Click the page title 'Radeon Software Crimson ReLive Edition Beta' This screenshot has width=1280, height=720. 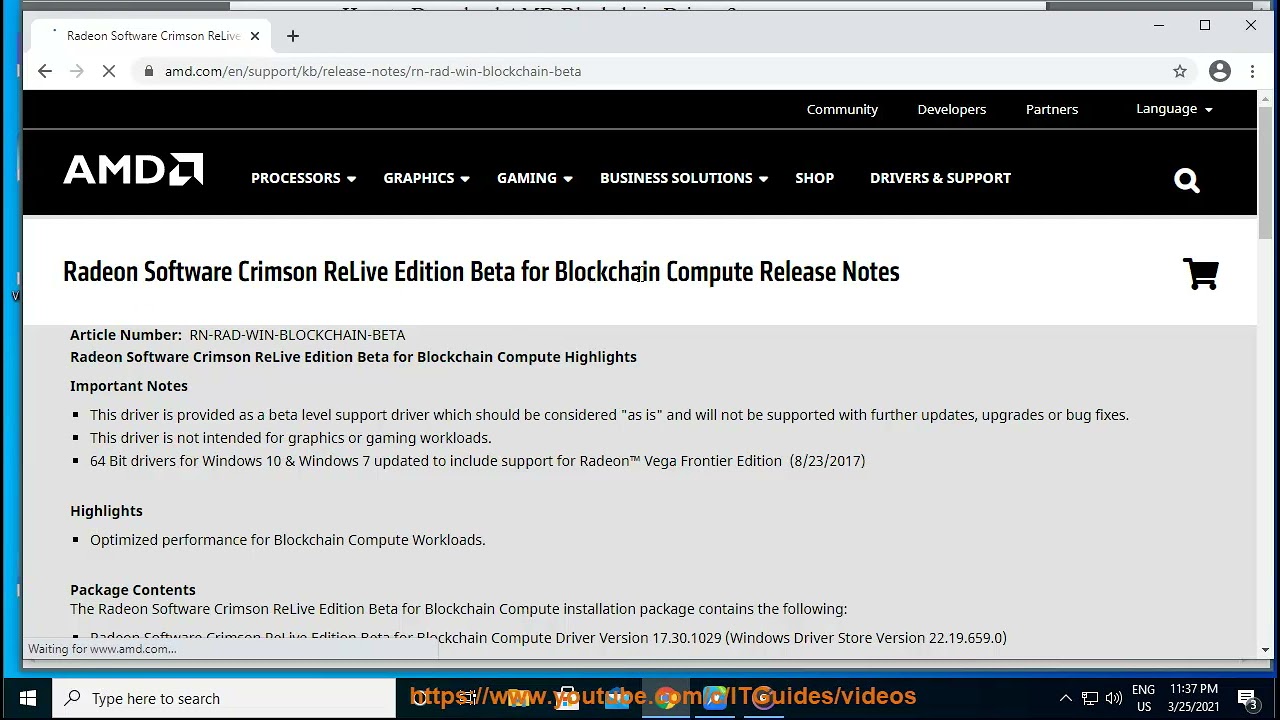tap(481, 272)
